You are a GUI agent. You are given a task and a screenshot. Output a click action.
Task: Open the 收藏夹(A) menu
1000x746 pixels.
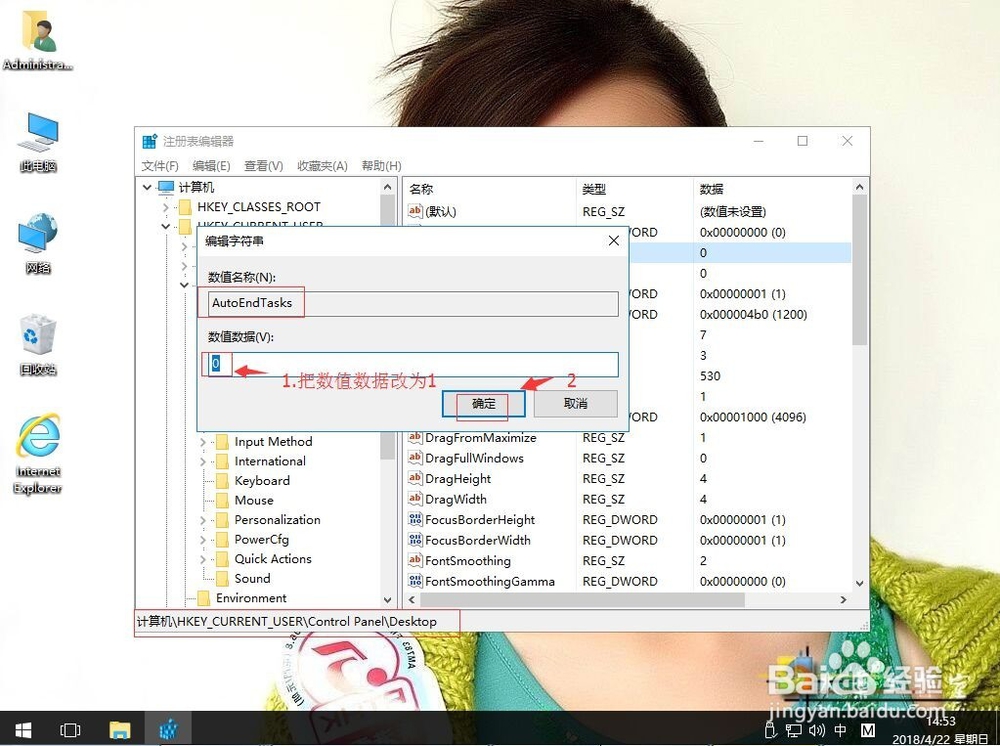322,166
